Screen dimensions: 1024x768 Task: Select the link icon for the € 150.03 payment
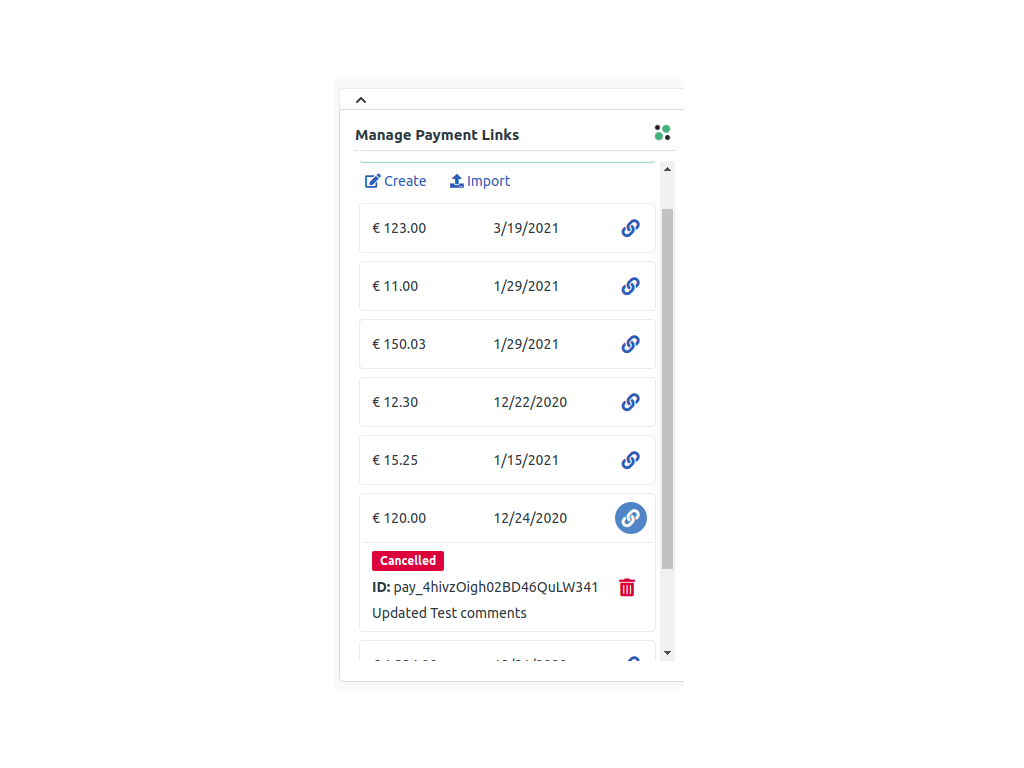coord(630,344)
